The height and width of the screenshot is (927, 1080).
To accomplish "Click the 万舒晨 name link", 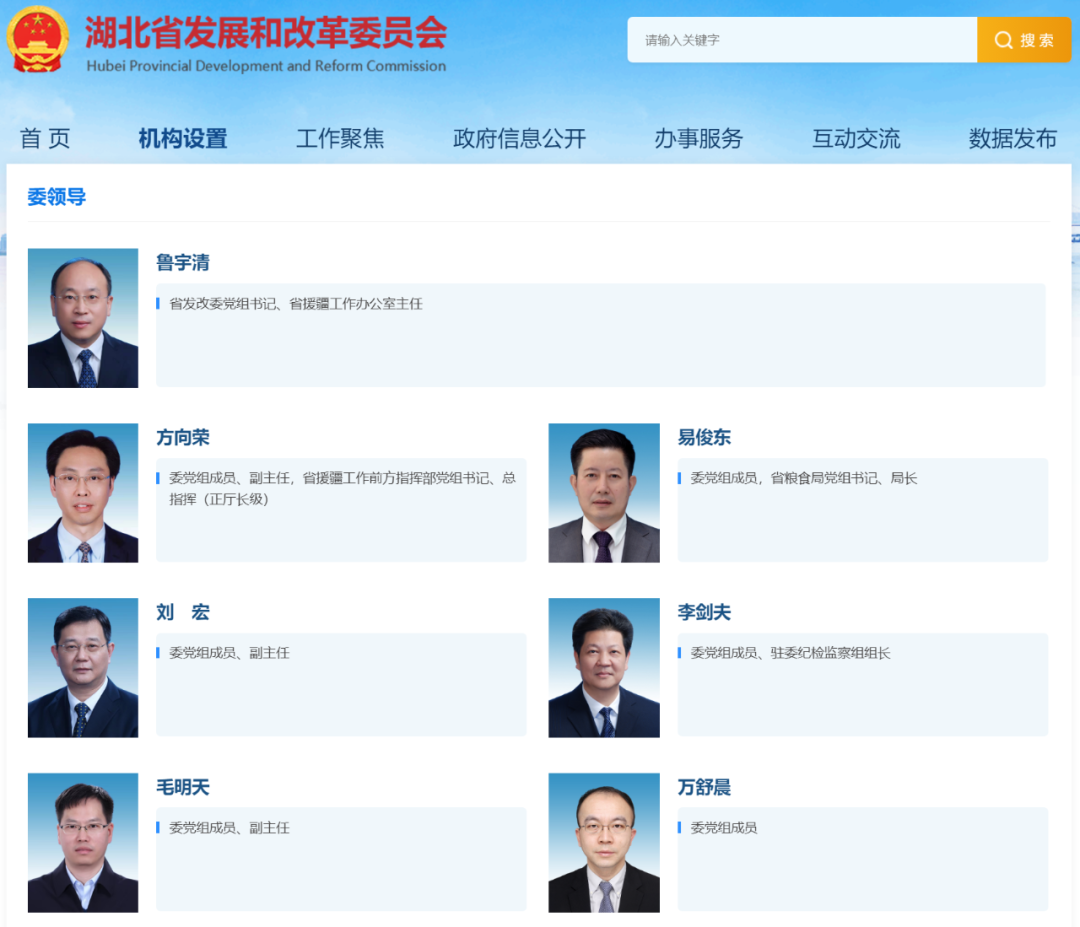I will (704, 788).
